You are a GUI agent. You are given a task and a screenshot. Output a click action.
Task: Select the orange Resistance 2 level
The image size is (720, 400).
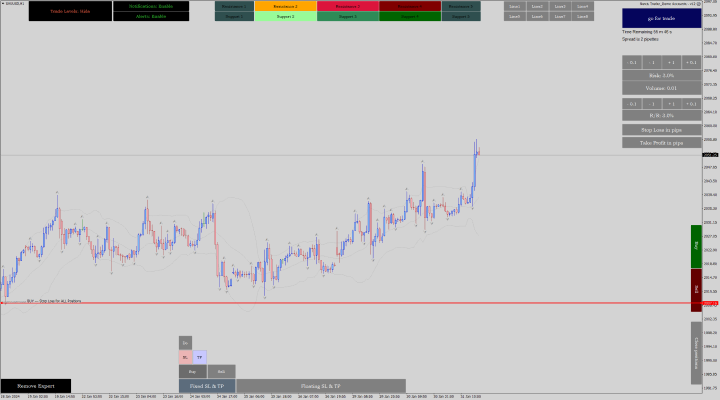[x=285, y=6]
